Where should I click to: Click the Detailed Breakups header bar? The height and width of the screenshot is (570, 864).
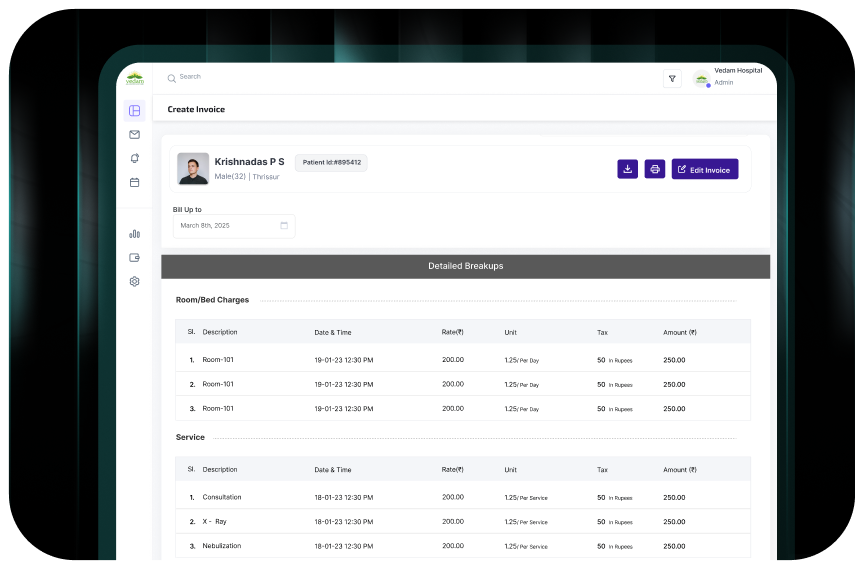[465, 266]
